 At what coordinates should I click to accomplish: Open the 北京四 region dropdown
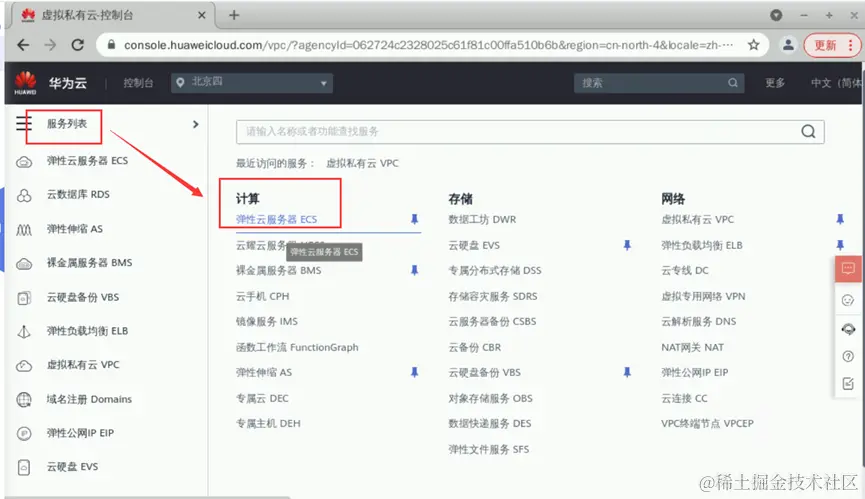point(252,83)
